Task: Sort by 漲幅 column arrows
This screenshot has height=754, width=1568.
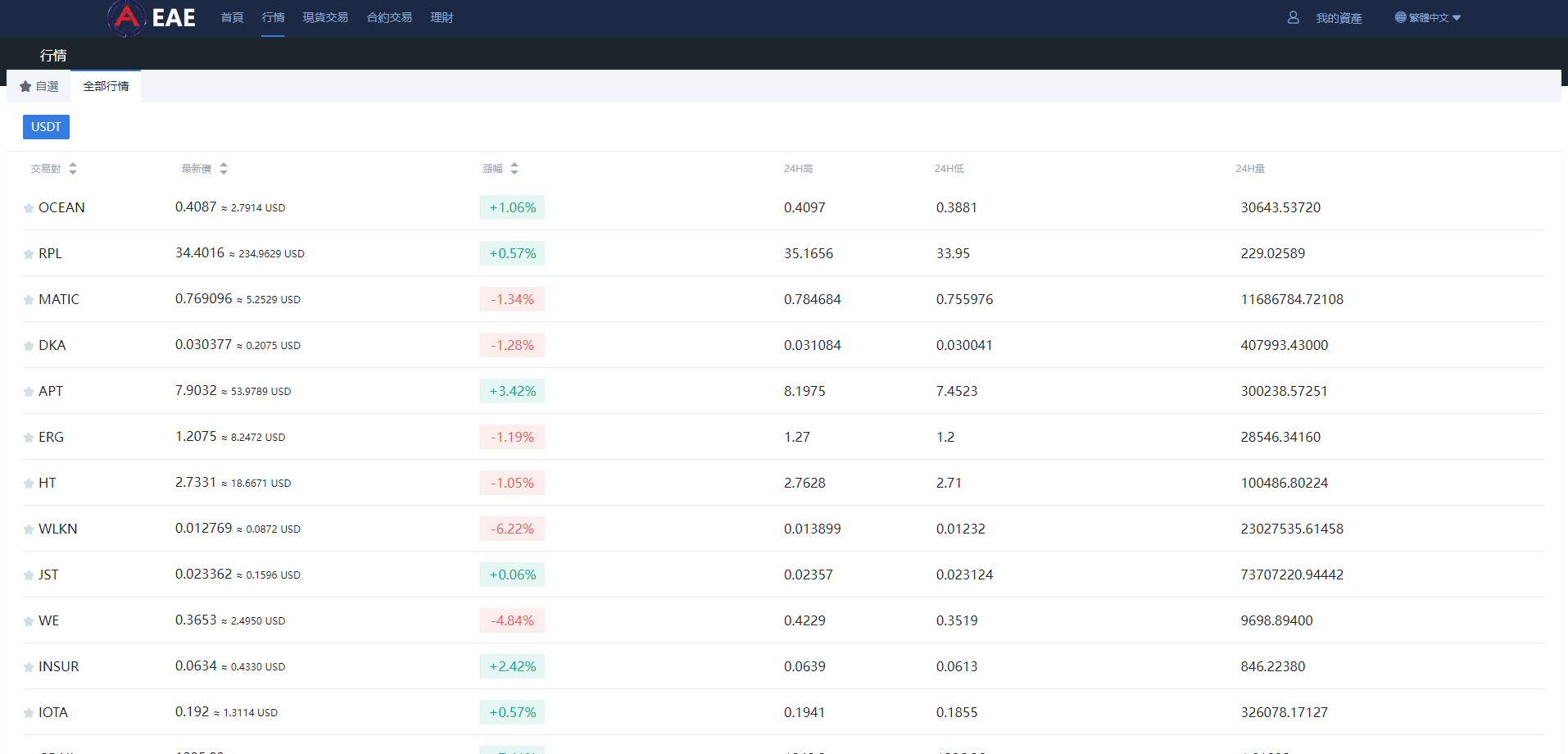Action: pos(514,169)
